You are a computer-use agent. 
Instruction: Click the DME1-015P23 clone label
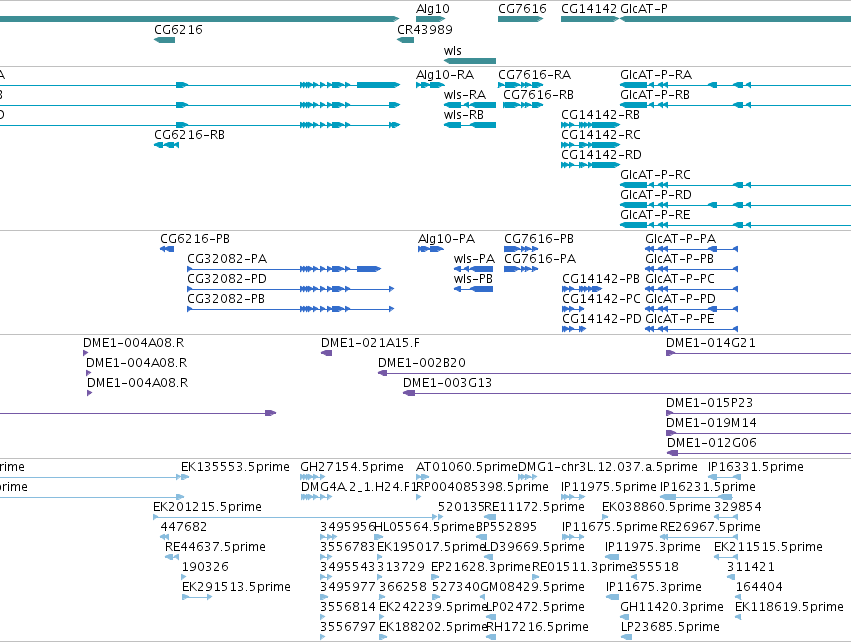(x=709, y=403)
